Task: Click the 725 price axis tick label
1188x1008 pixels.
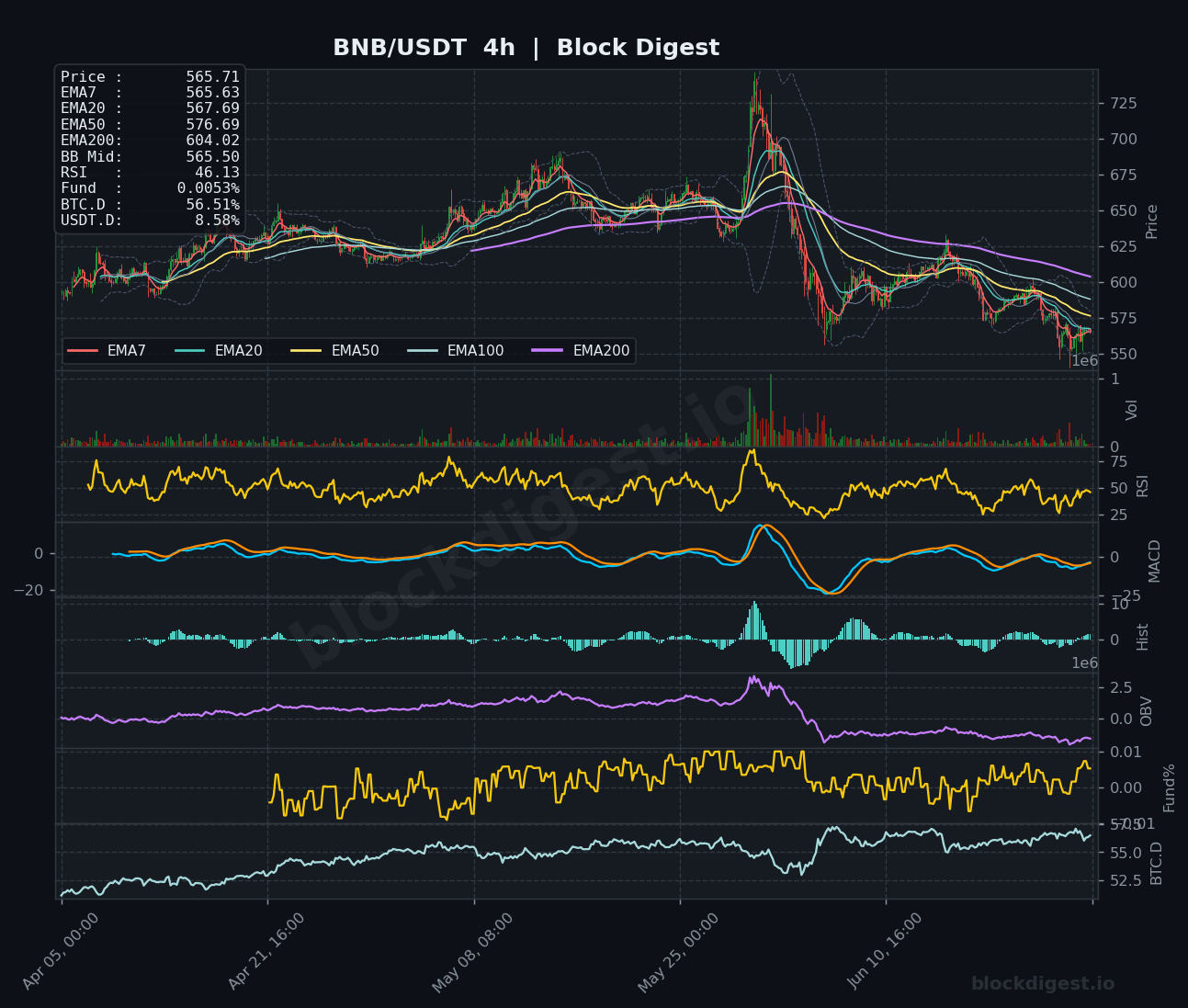Action: click(1123, 104)
